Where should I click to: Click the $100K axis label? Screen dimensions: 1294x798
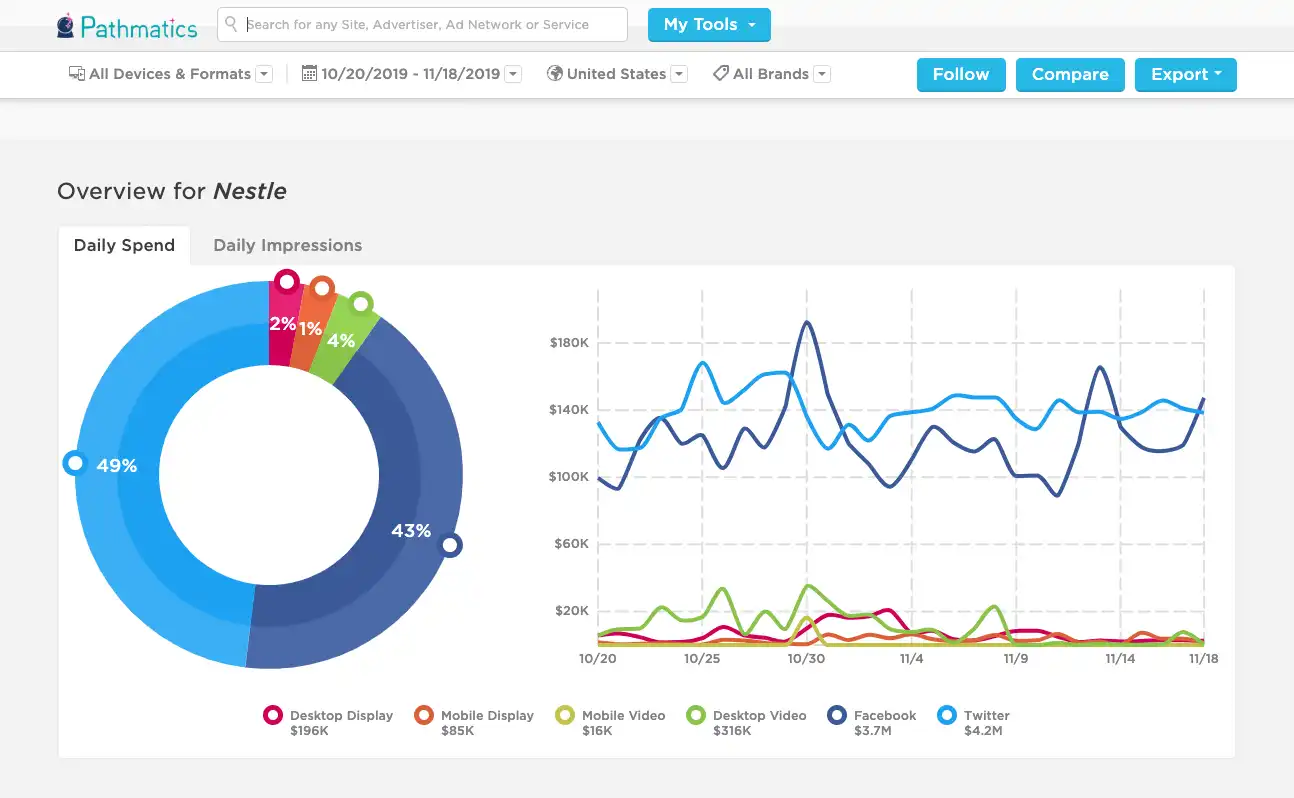[569, 477]
